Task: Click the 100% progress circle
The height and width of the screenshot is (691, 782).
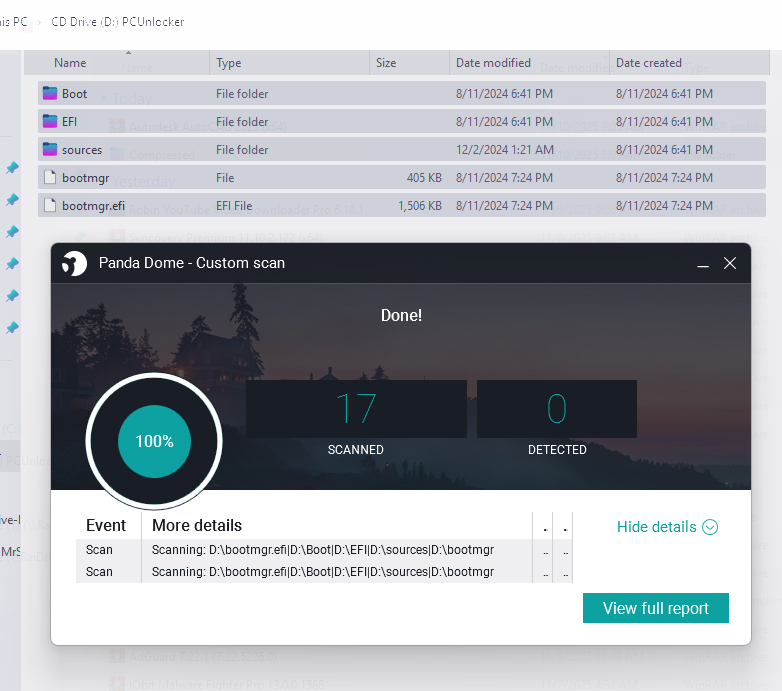Action: coord(154,441)
